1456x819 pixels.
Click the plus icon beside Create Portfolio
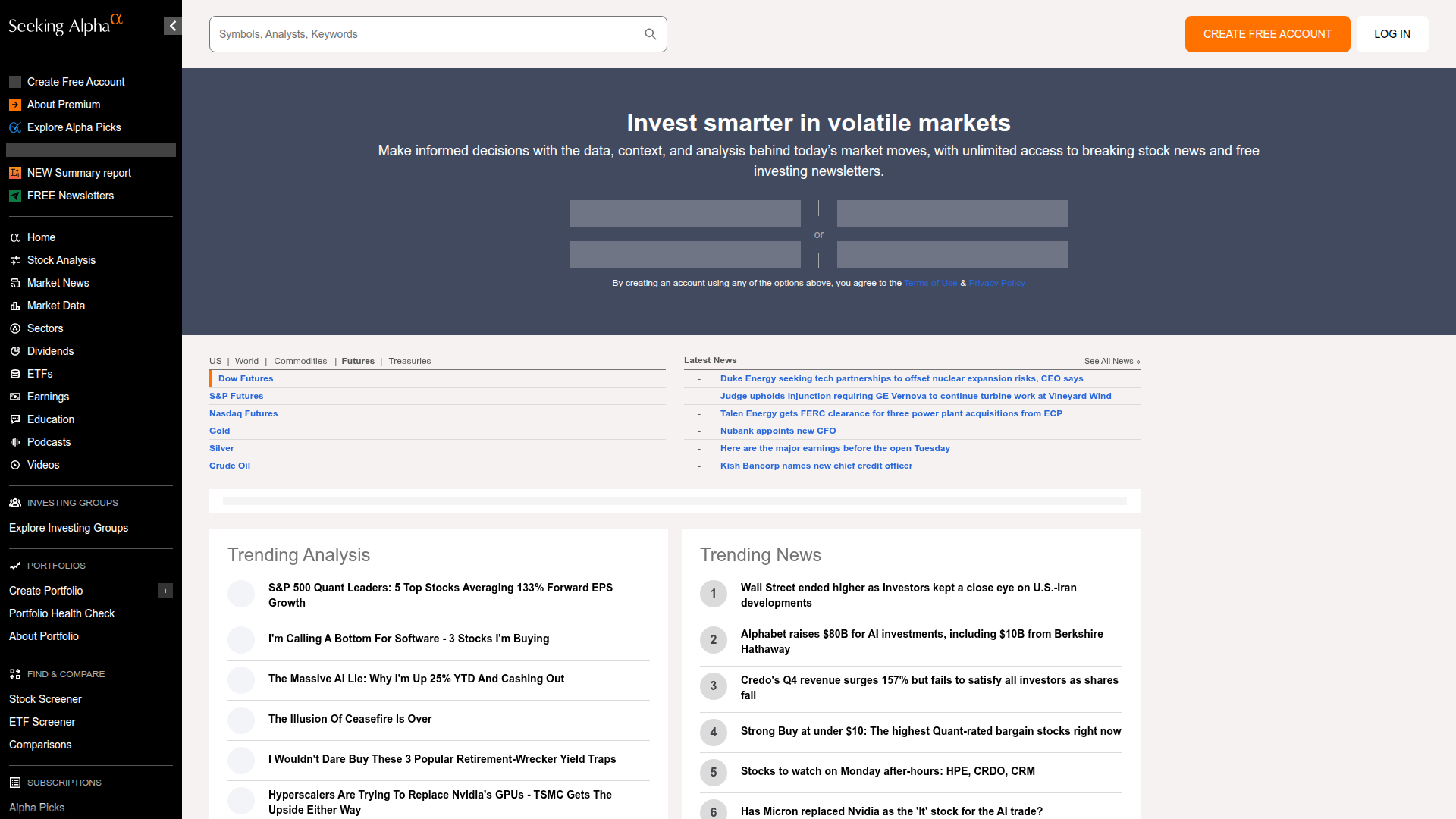click(165, 591)
